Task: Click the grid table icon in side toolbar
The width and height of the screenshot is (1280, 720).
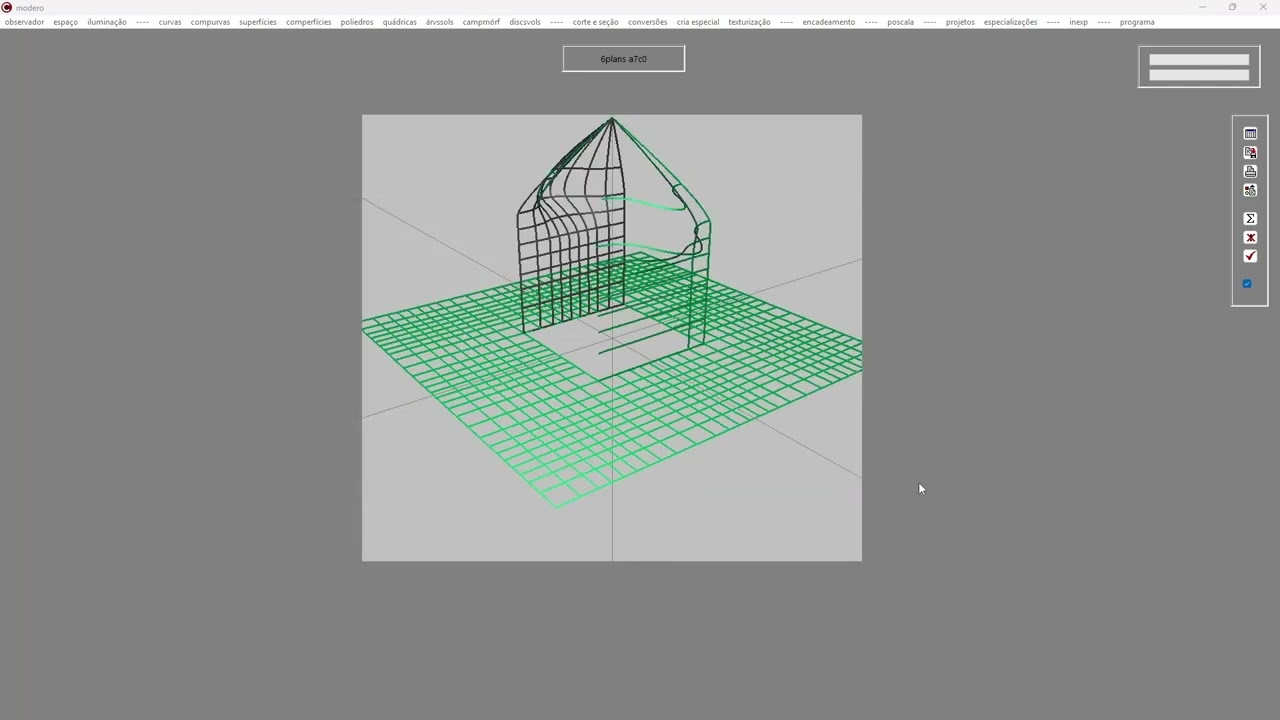Action: [1250, 133]
